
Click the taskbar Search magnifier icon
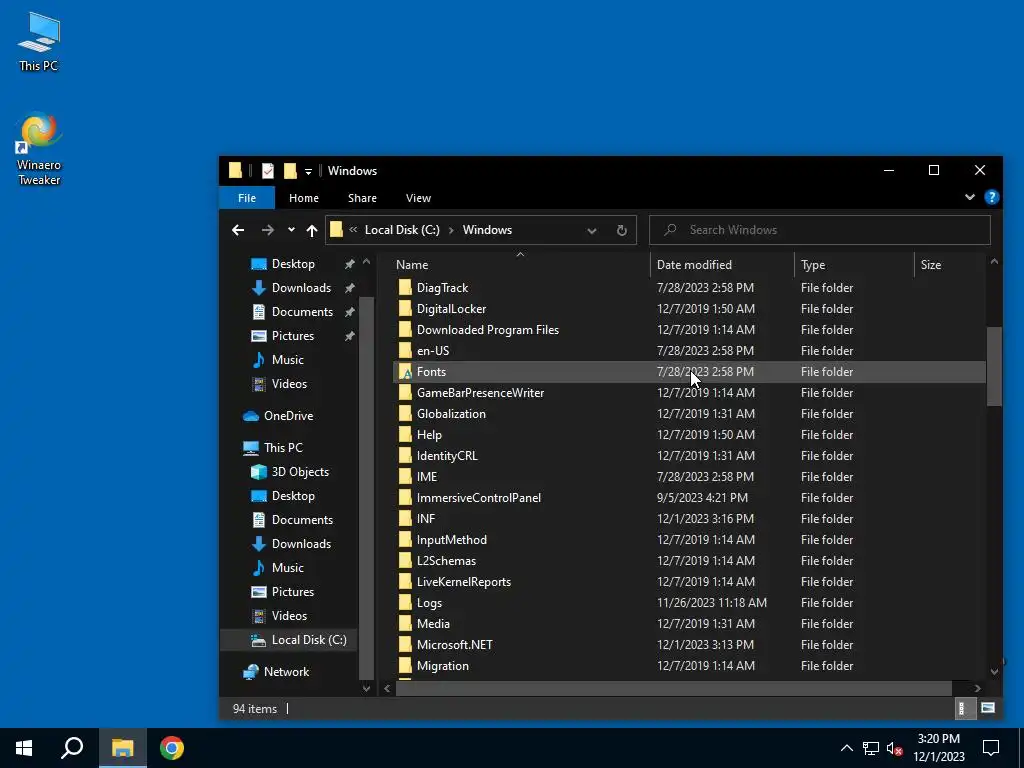click(72, 748)
